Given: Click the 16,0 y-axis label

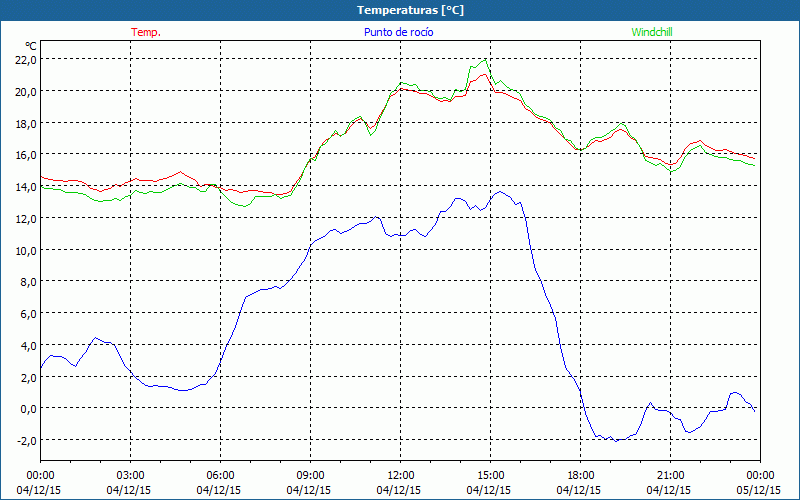Looking at the screenshot, I should click(x=27, y=155).
